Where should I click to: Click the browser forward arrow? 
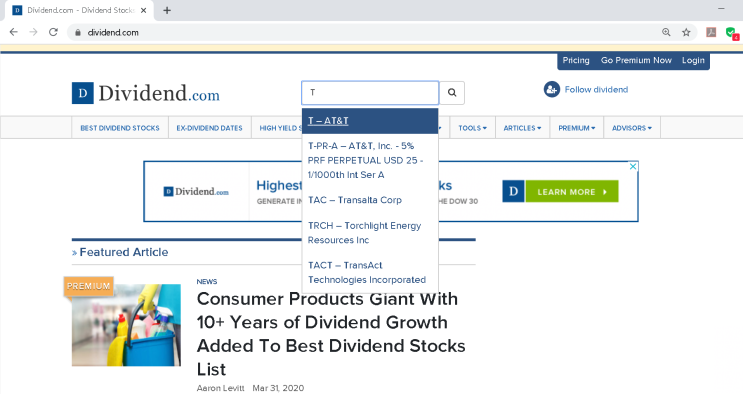tap(33, 32)
